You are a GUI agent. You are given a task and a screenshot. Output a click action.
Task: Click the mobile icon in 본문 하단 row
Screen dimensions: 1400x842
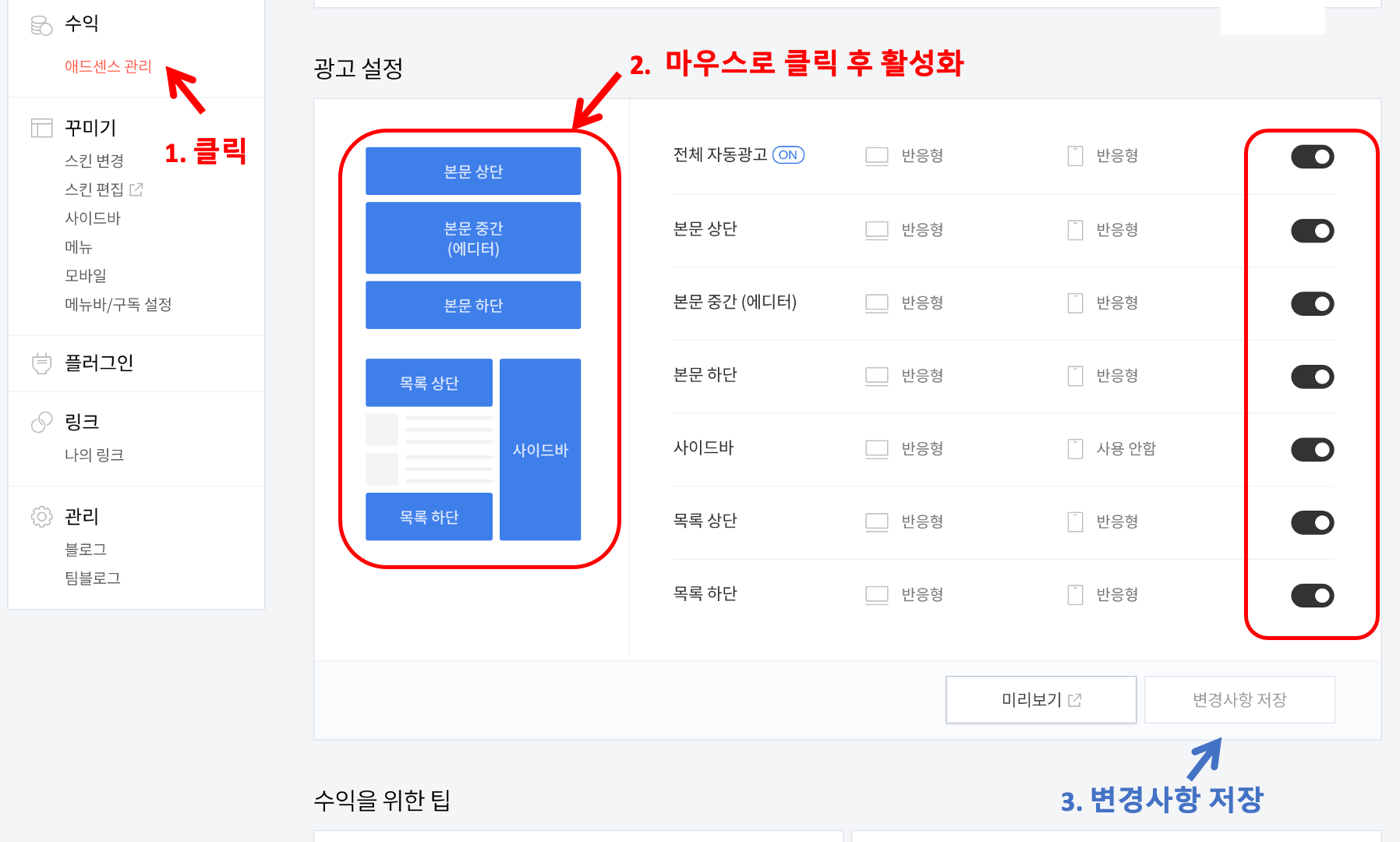1075,377
